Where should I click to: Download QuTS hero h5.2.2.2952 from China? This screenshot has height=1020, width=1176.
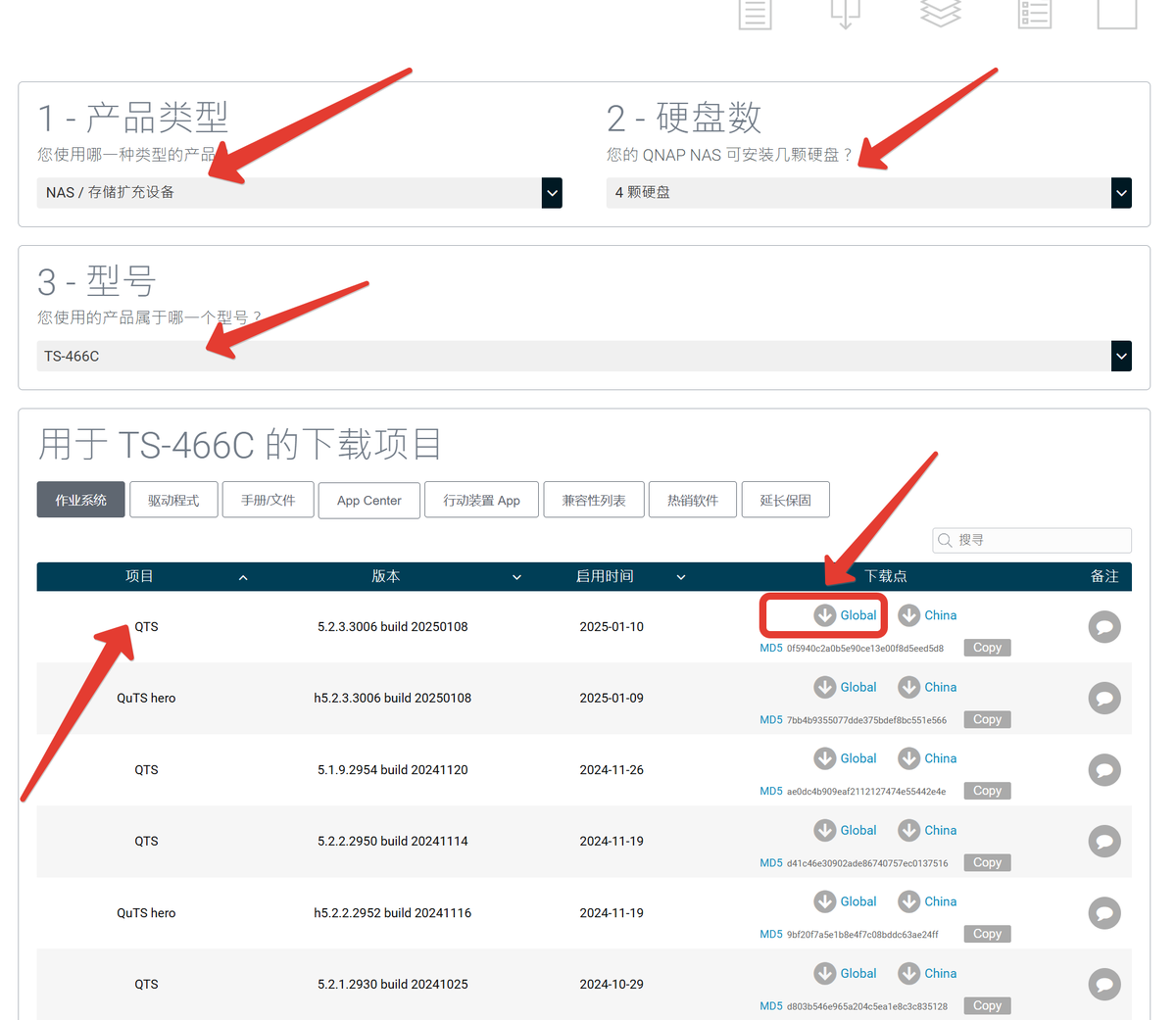[927, 901]
